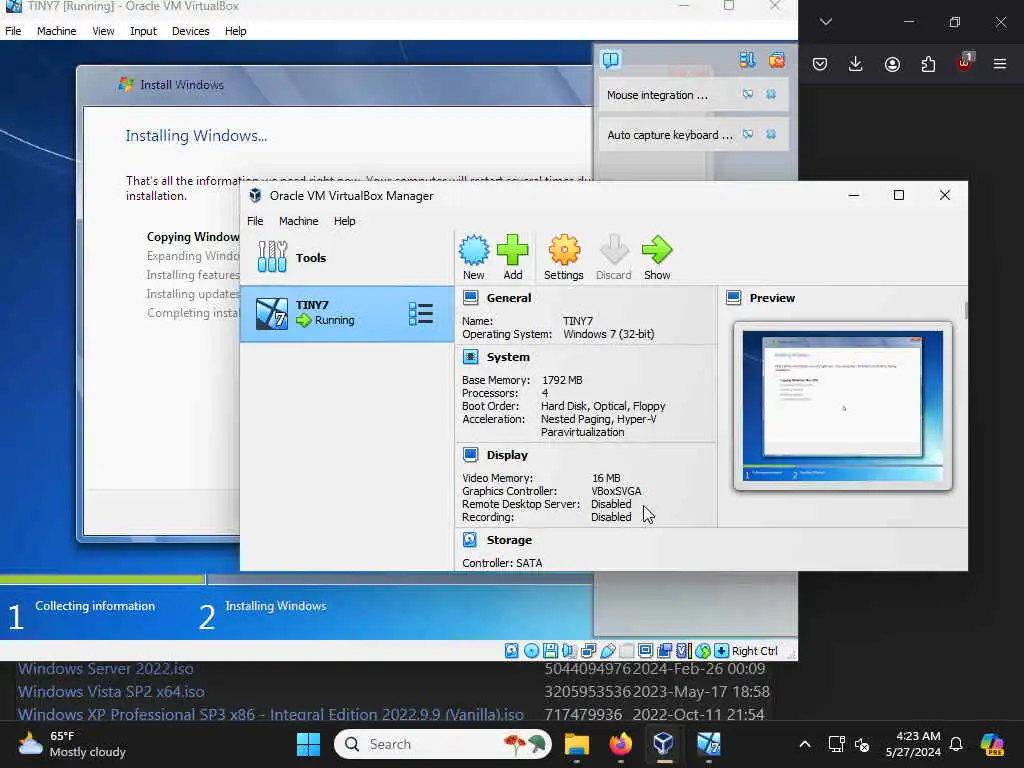Select the TINY7 running machine entry

coord(347,313)
